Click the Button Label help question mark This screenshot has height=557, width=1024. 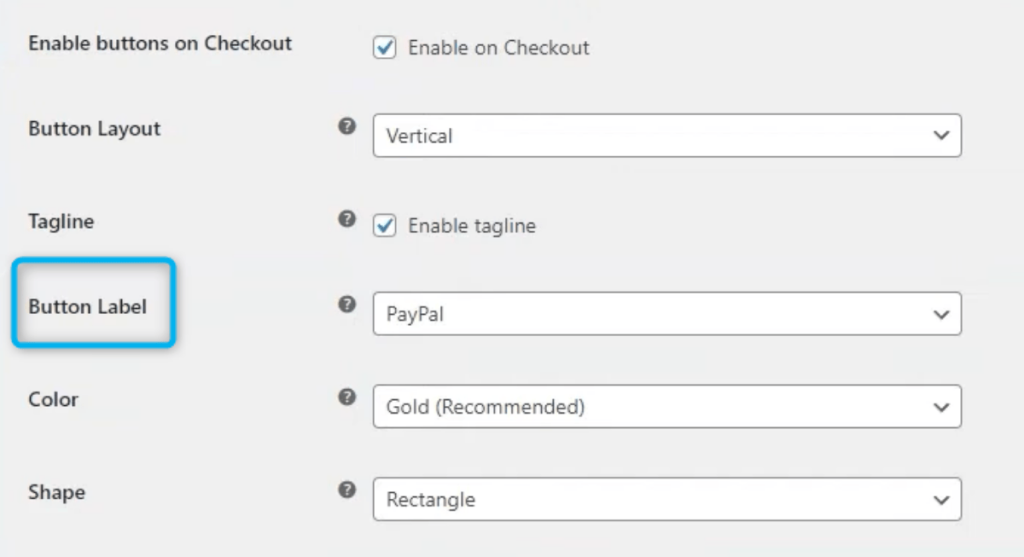click(x=347, y=305)
